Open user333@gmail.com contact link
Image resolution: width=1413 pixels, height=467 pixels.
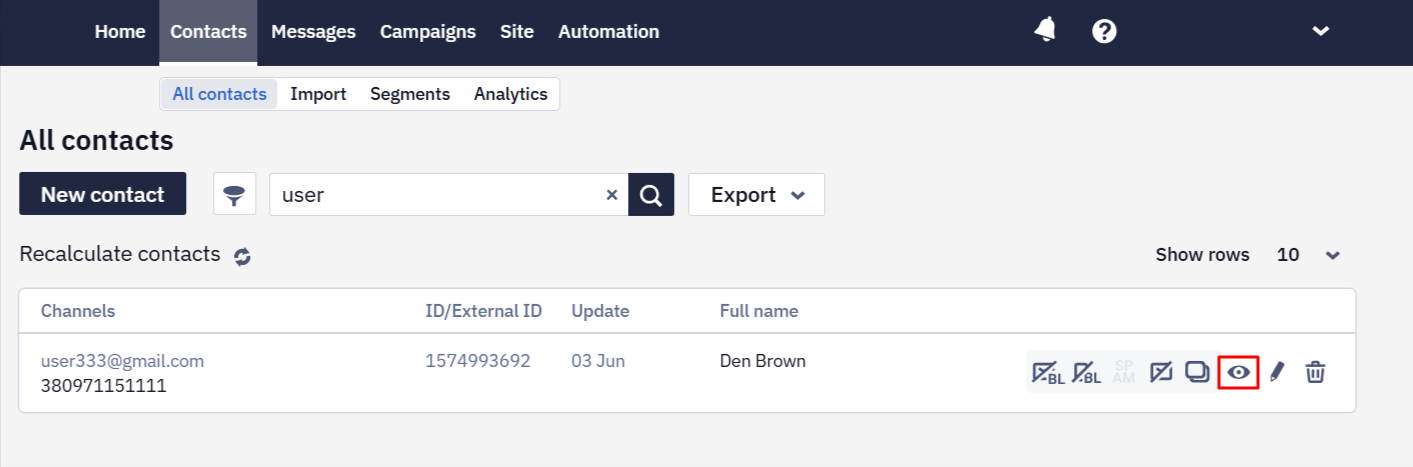click(122, 361)
